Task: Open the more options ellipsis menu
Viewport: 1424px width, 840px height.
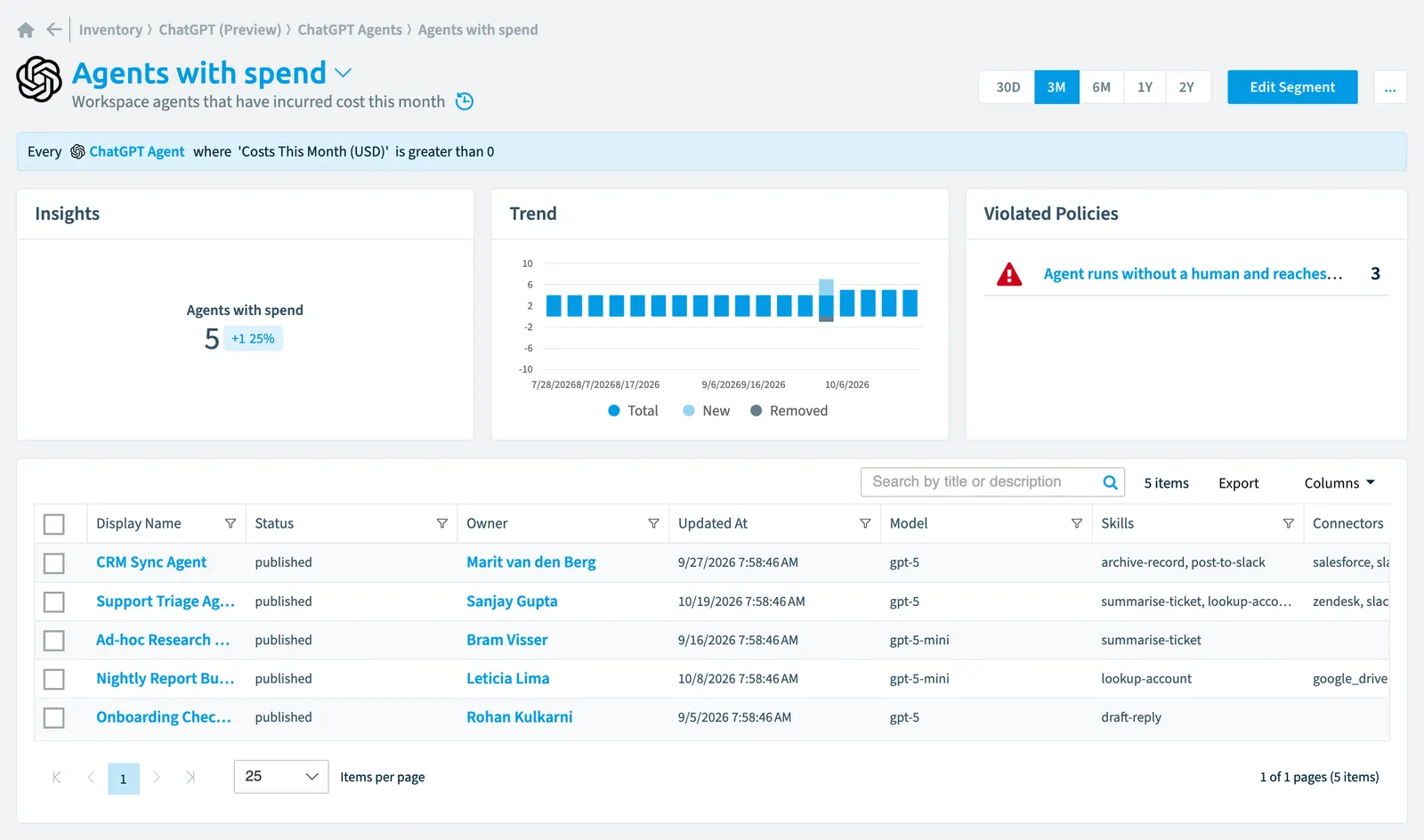Action: click(x=1390, y=87)
